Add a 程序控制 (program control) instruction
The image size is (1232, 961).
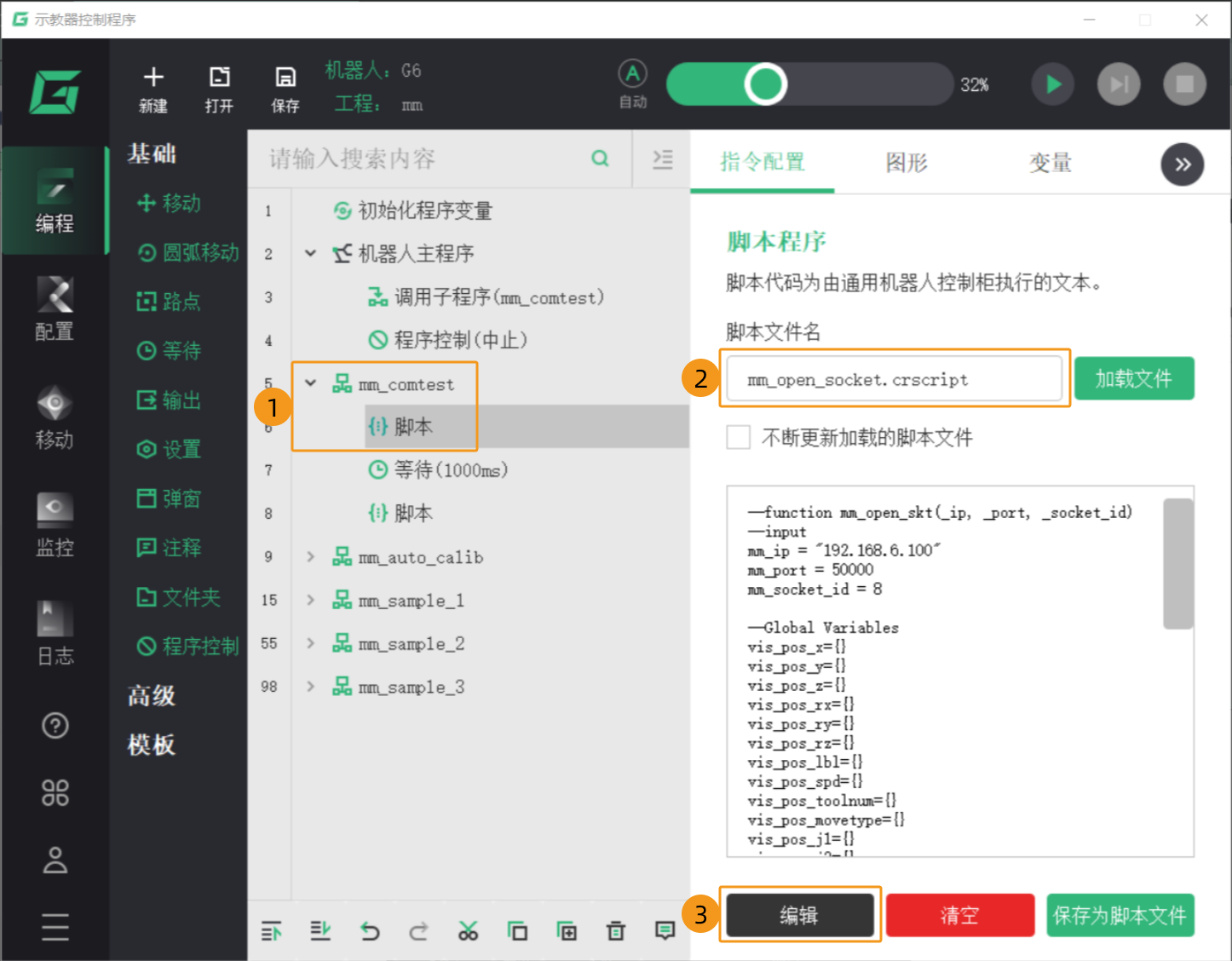point(188,647)
